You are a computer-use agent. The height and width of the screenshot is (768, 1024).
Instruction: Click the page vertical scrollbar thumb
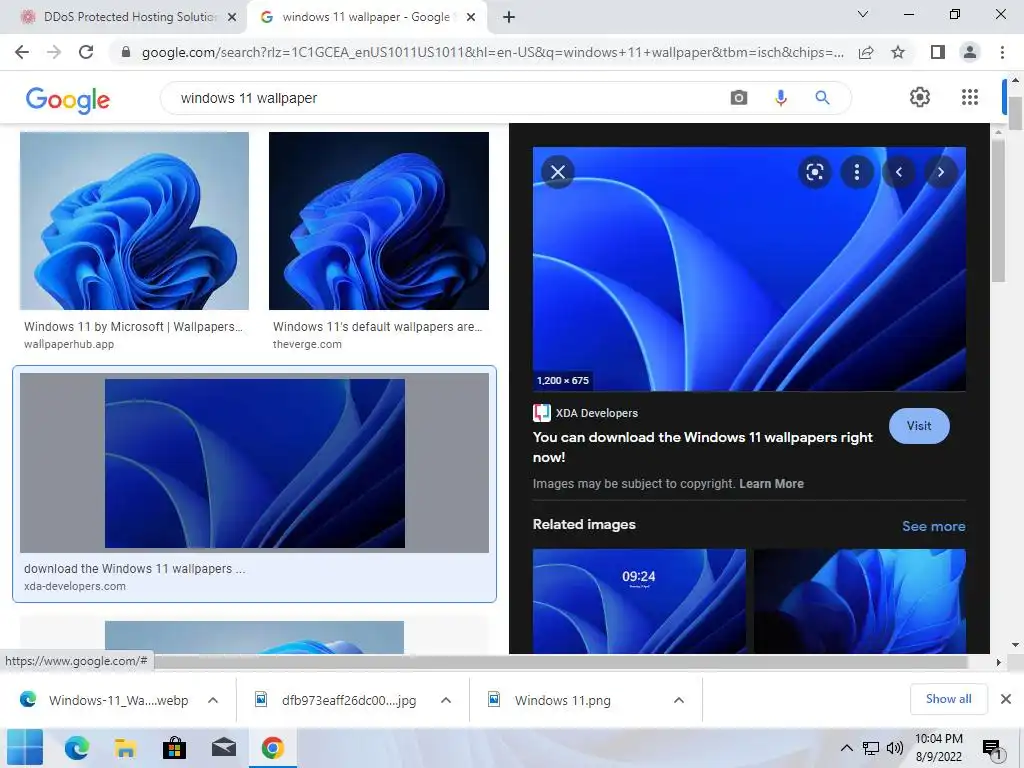1015,114
